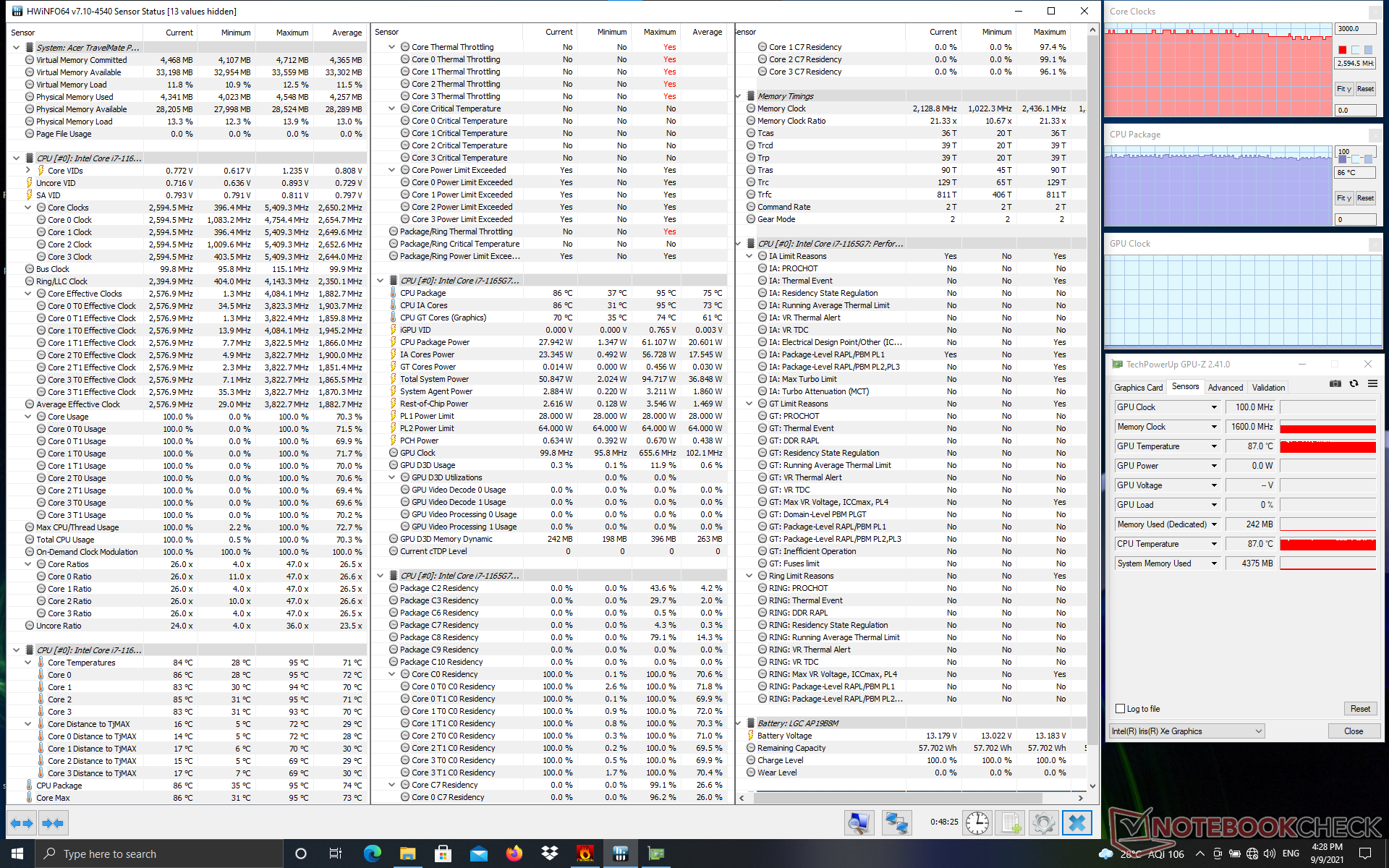Click the GPU-Z Reset button
The image size is (1389, 868).
[1359, 709]
